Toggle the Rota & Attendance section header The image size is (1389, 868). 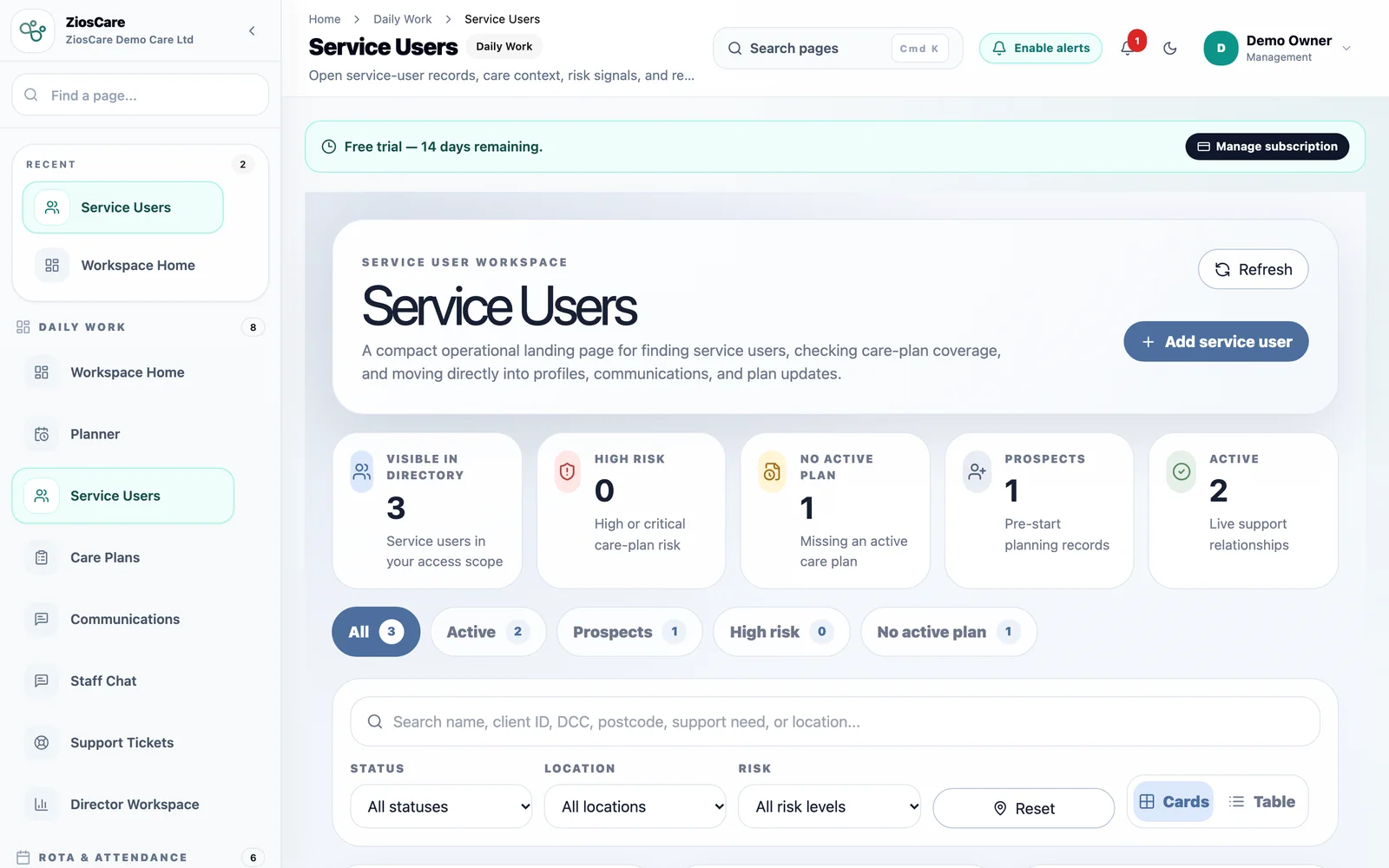pos(141,858)
